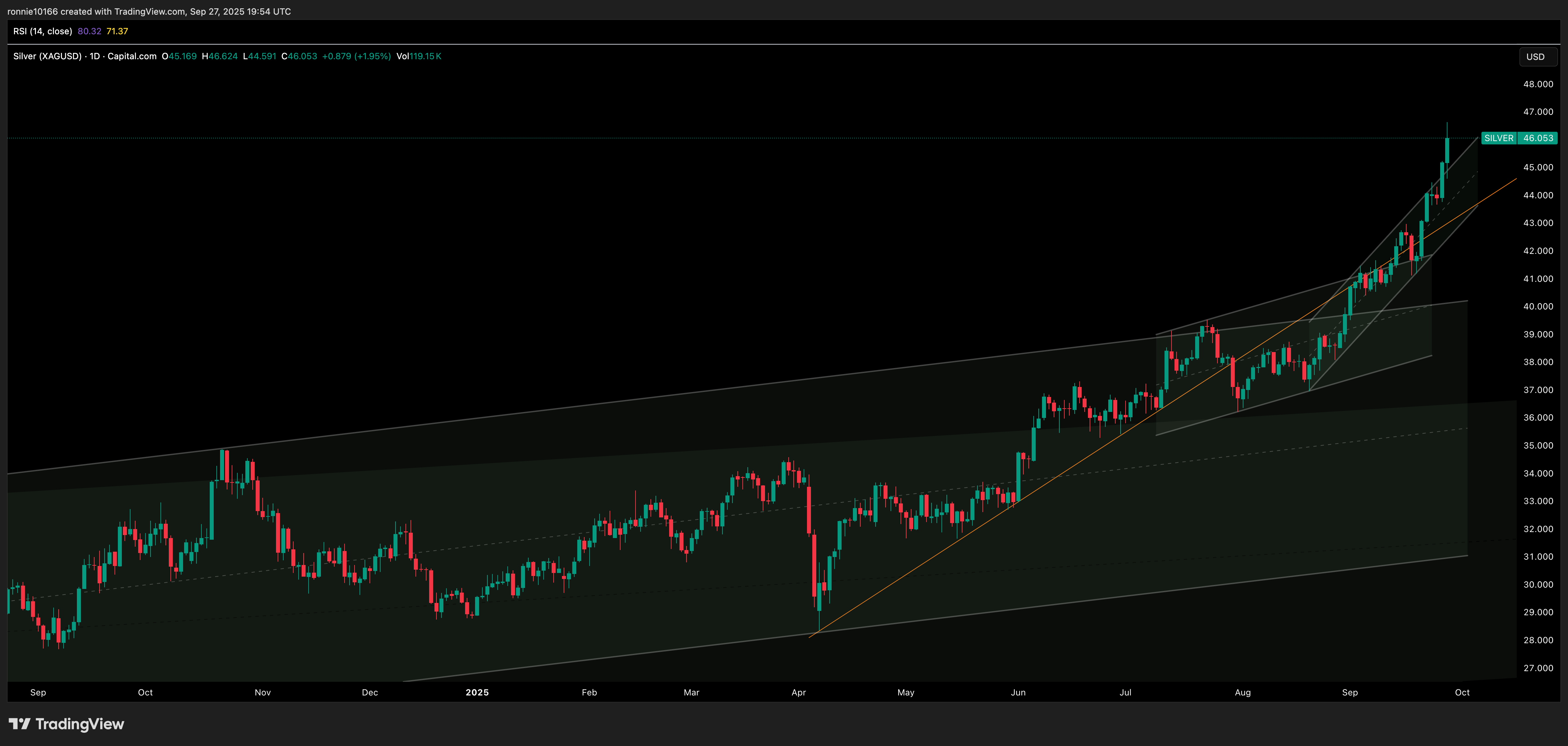Screen dimensions: 1568x746
Task: Click the 40.000 price axis label
Action: pos(1538,307)
